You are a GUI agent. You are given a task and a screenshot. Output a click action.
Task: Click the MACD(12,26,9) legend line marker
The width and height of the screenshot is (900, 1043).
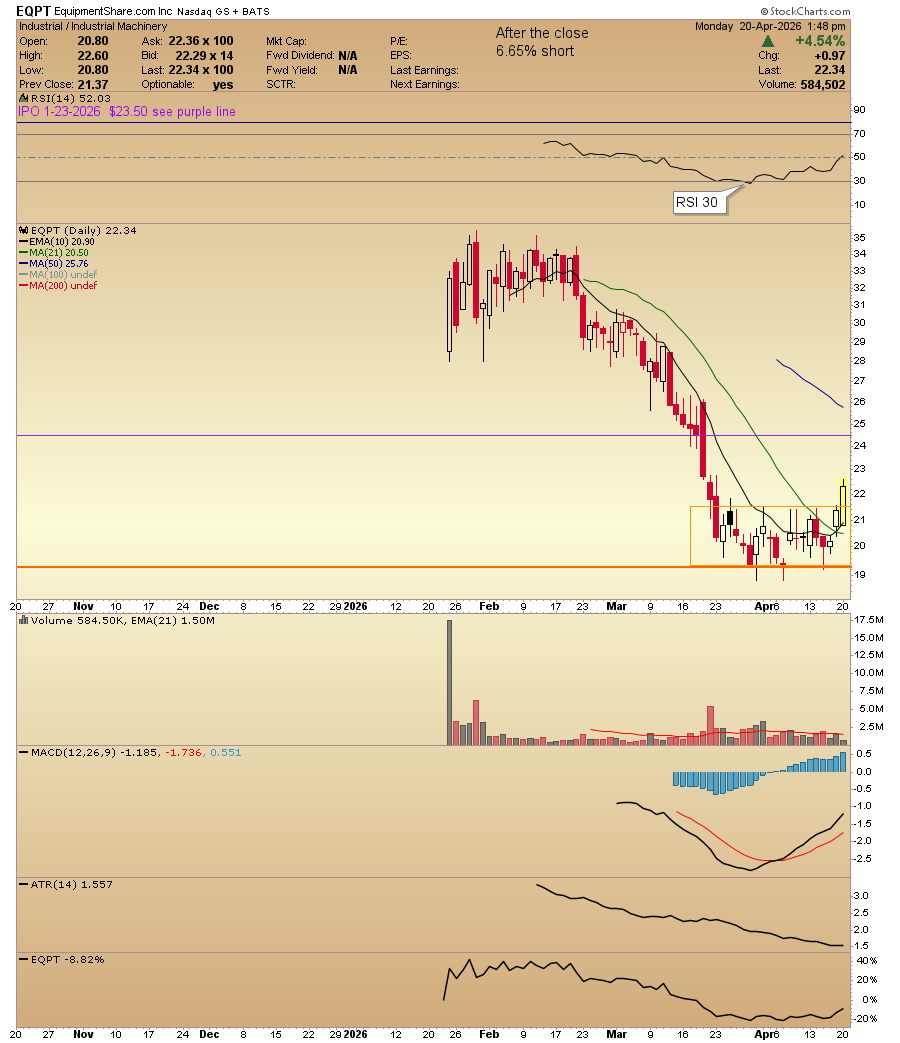[24, 753]
